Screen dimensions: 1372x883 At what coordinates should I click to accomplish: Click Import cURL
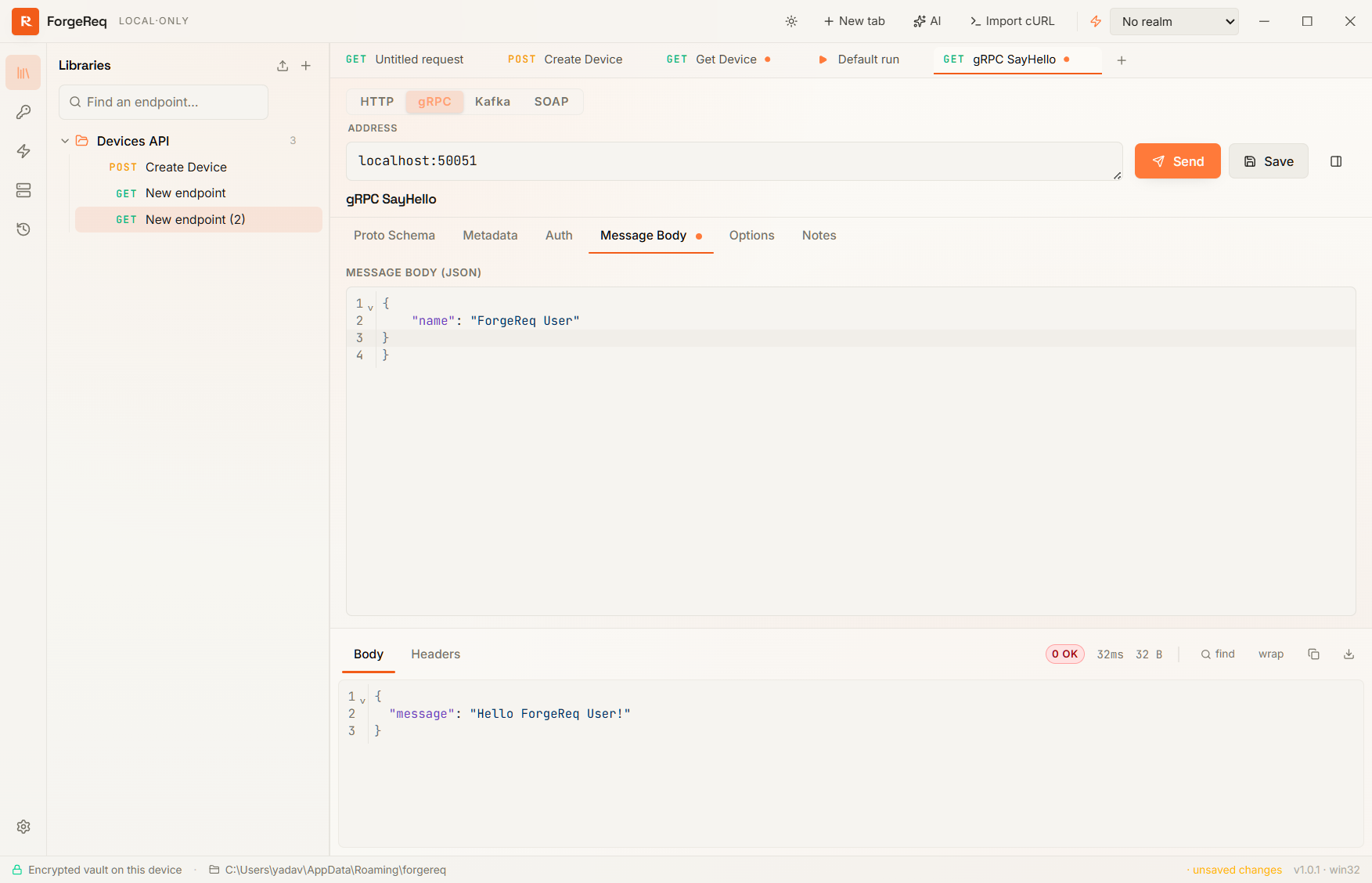(x=1012, y=21)
